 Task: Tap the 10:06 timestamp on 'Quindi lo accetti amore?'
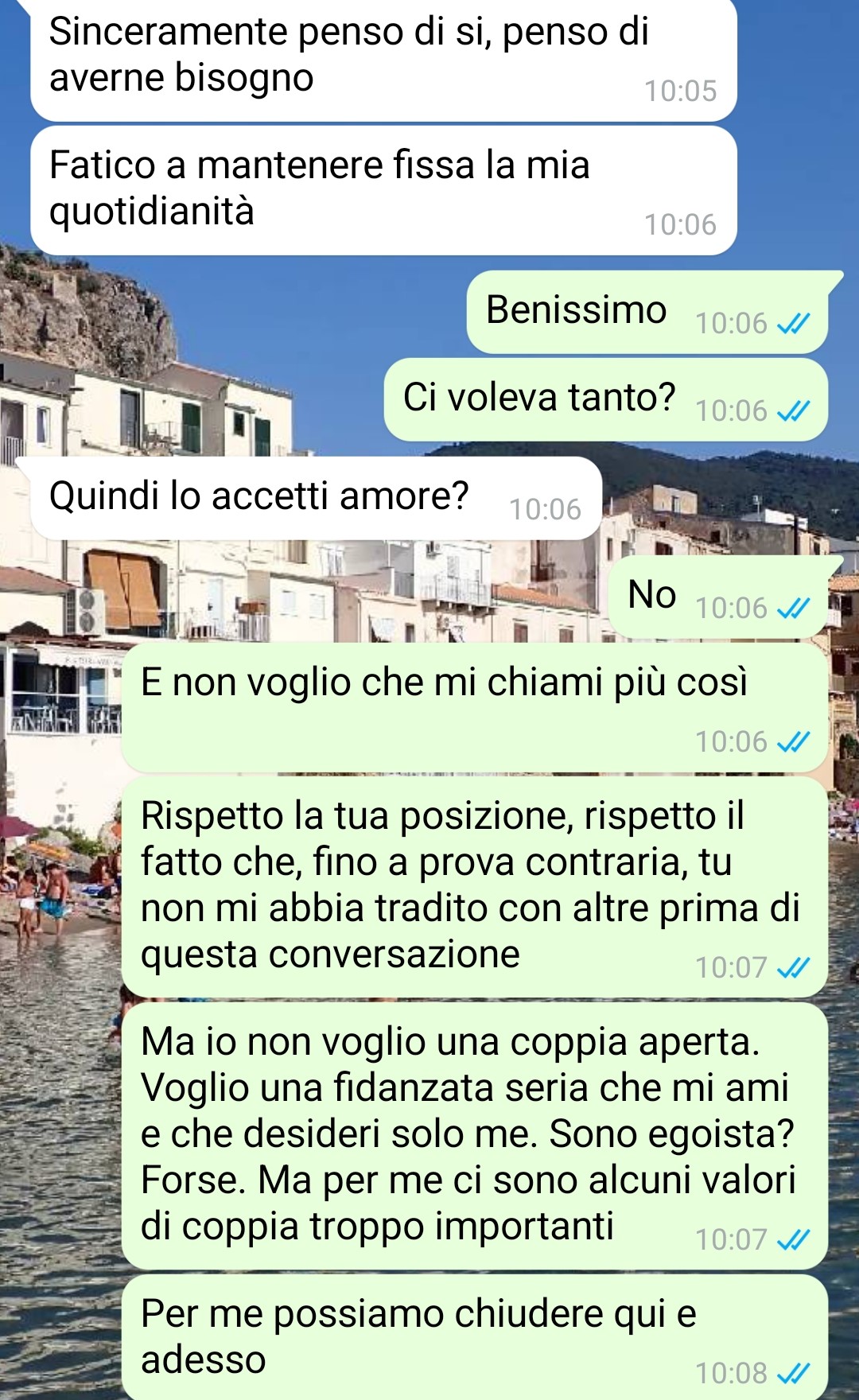[x=545, y=510]
